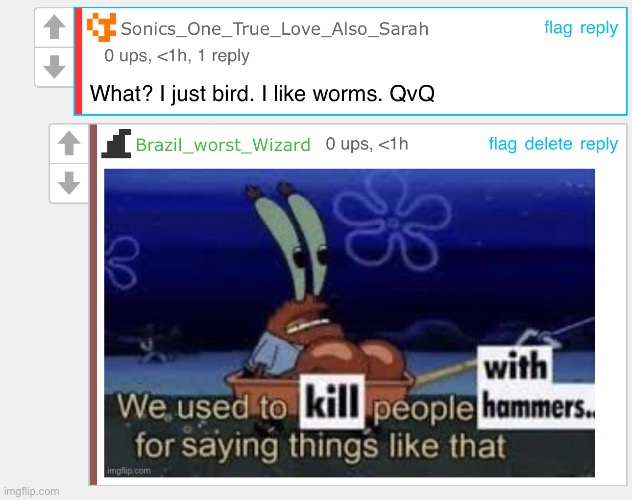Select the '0 ups, <1h' text beside Brazil_worst_Wizard

tap(367, 144)
